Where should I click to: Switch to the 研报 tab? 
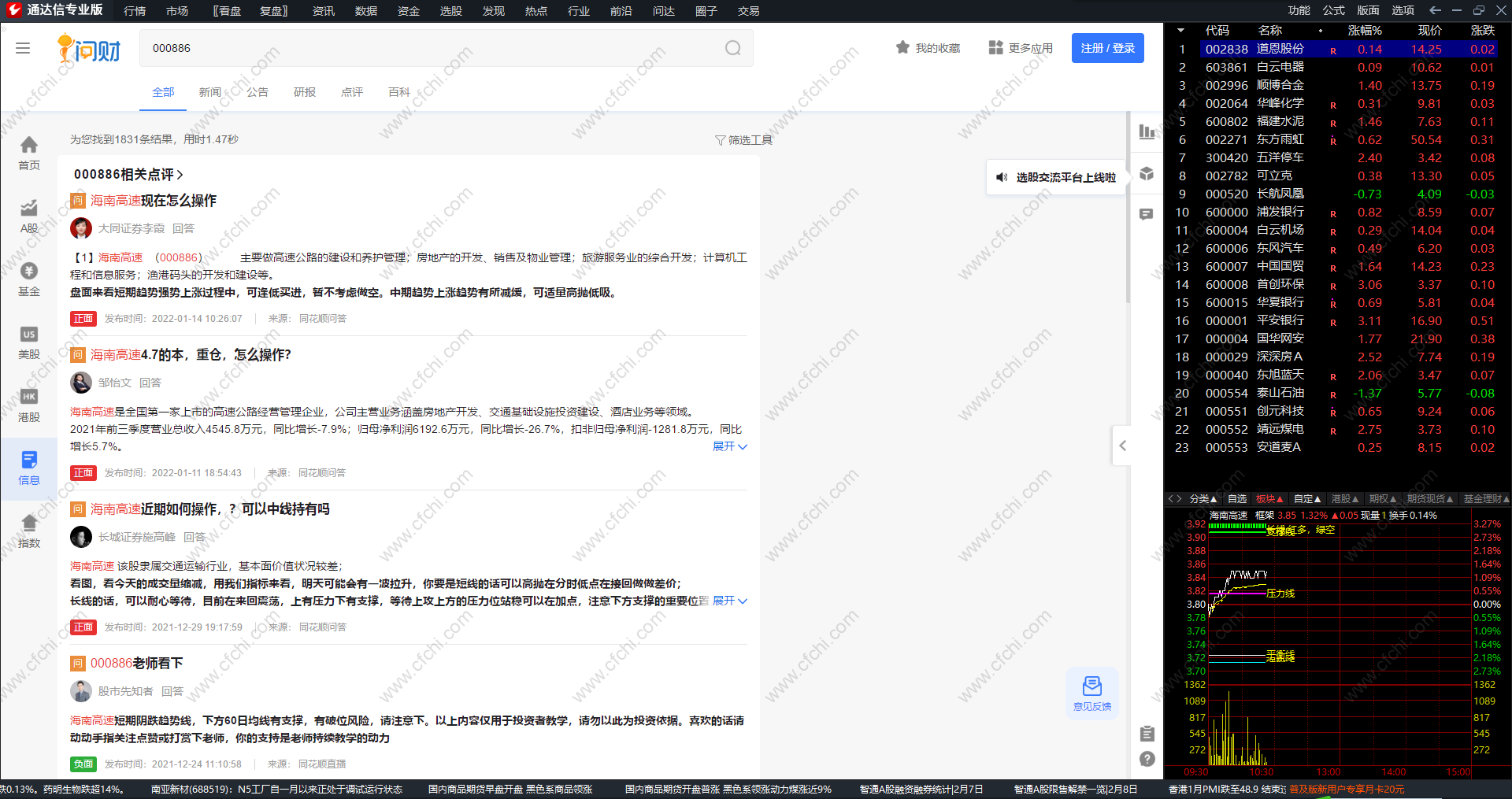305,92
